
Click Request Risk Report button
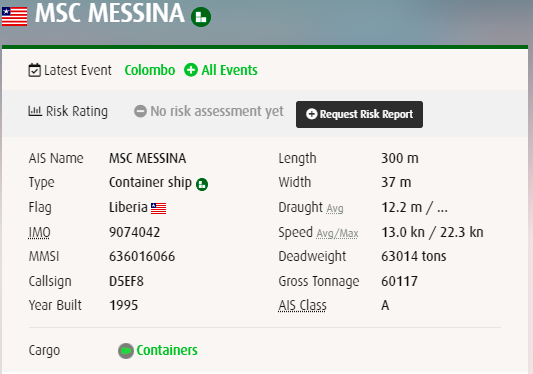coord(359,114)
